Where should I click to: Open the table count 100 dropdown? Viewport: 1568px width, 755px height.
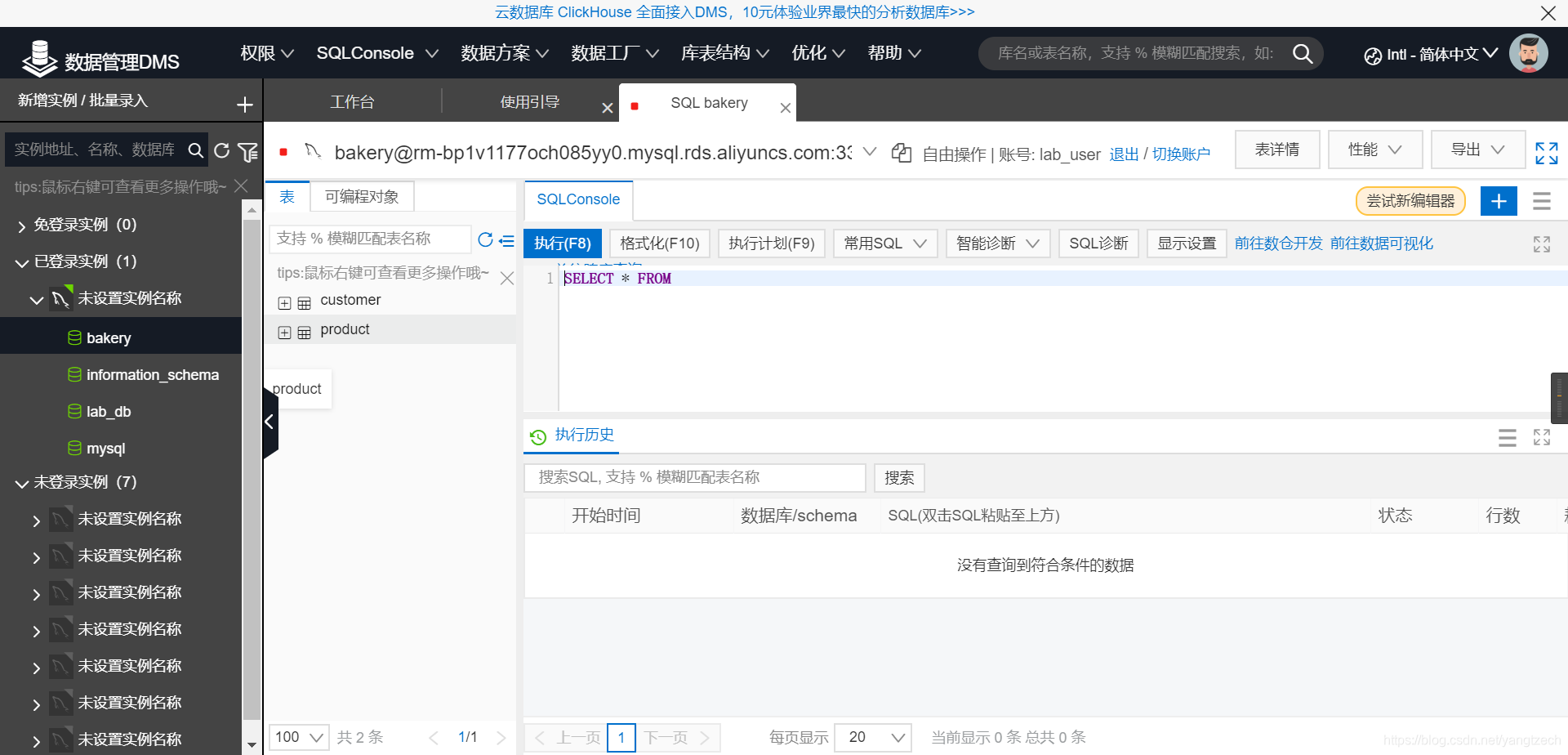click(x=299, y=737)
